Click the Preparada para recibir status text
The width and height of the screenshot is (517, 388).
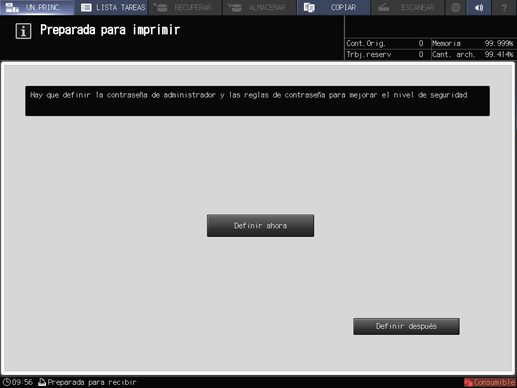[92, 382]
